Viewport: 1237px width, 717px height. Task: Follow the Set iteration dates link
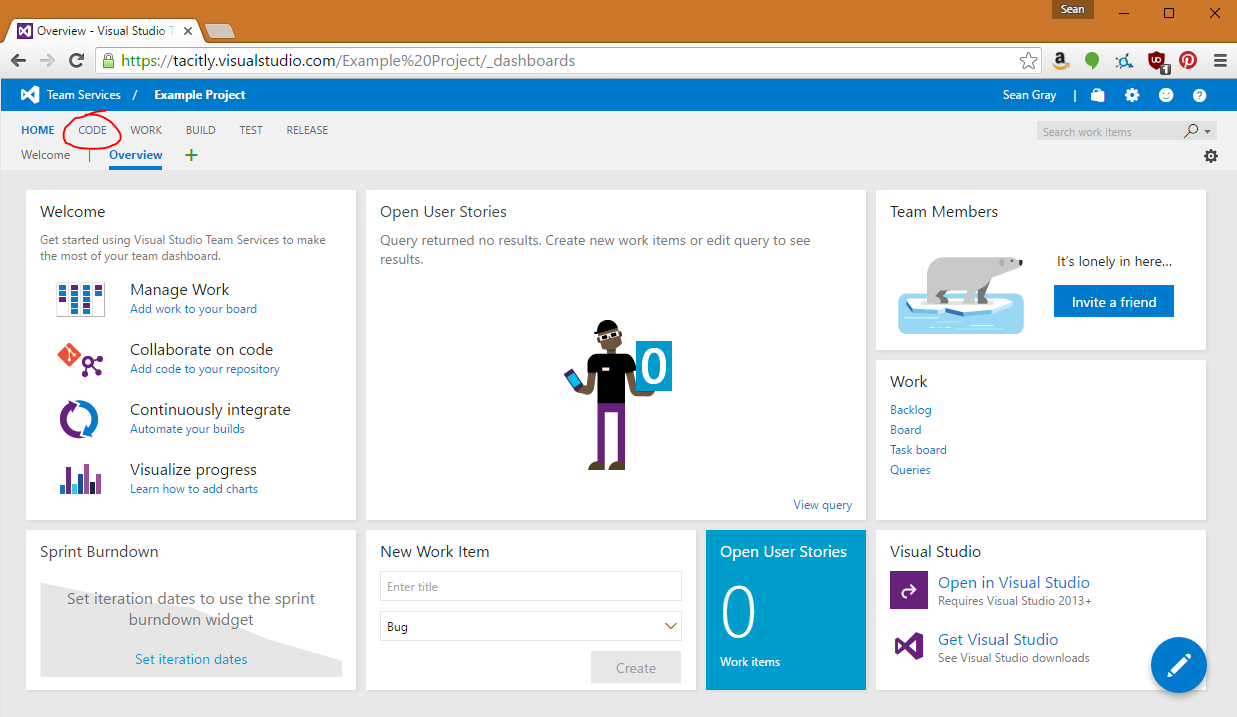[x=191, y=659]
